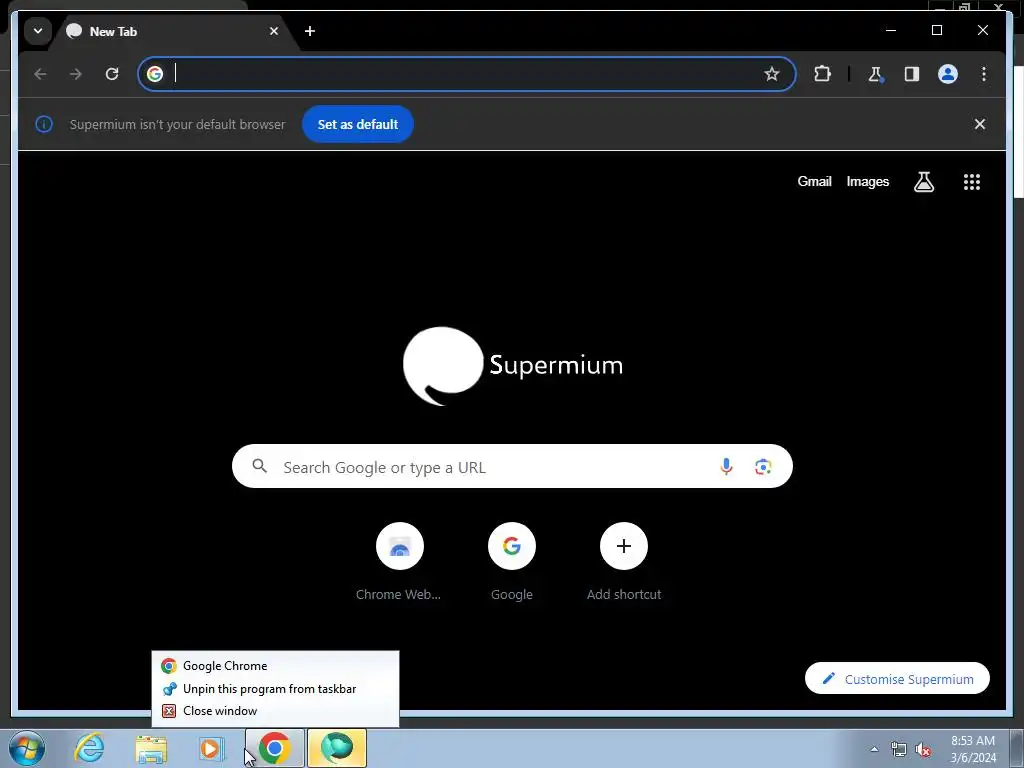Click the Supermium taskbar icon

pos(337,748)
